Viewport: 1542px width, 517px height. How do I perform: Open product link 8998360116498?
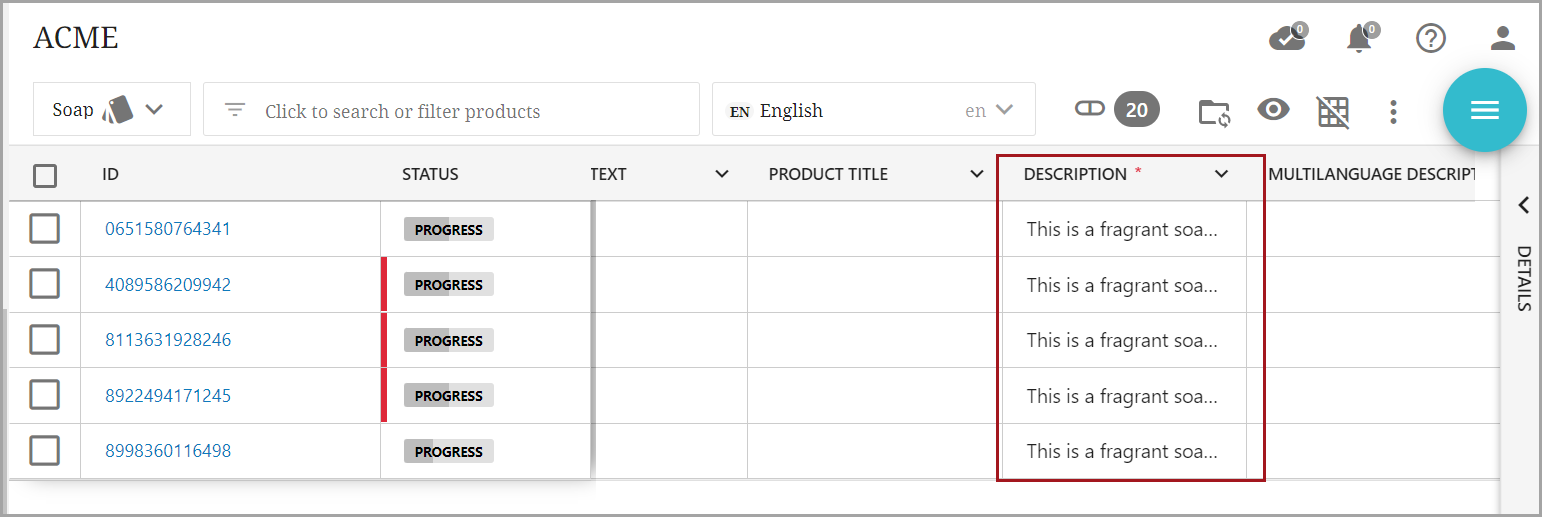[x=168, y=451]
